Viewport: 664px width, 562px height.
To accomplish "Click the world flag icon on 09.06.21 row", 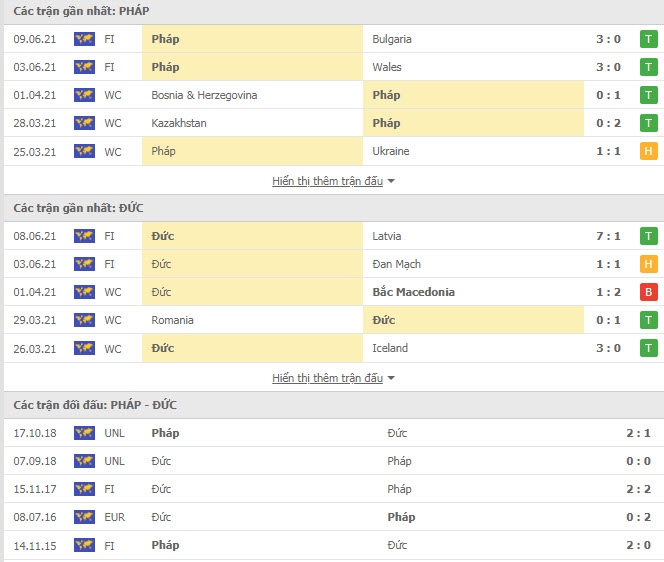I will tap(84, 39).
